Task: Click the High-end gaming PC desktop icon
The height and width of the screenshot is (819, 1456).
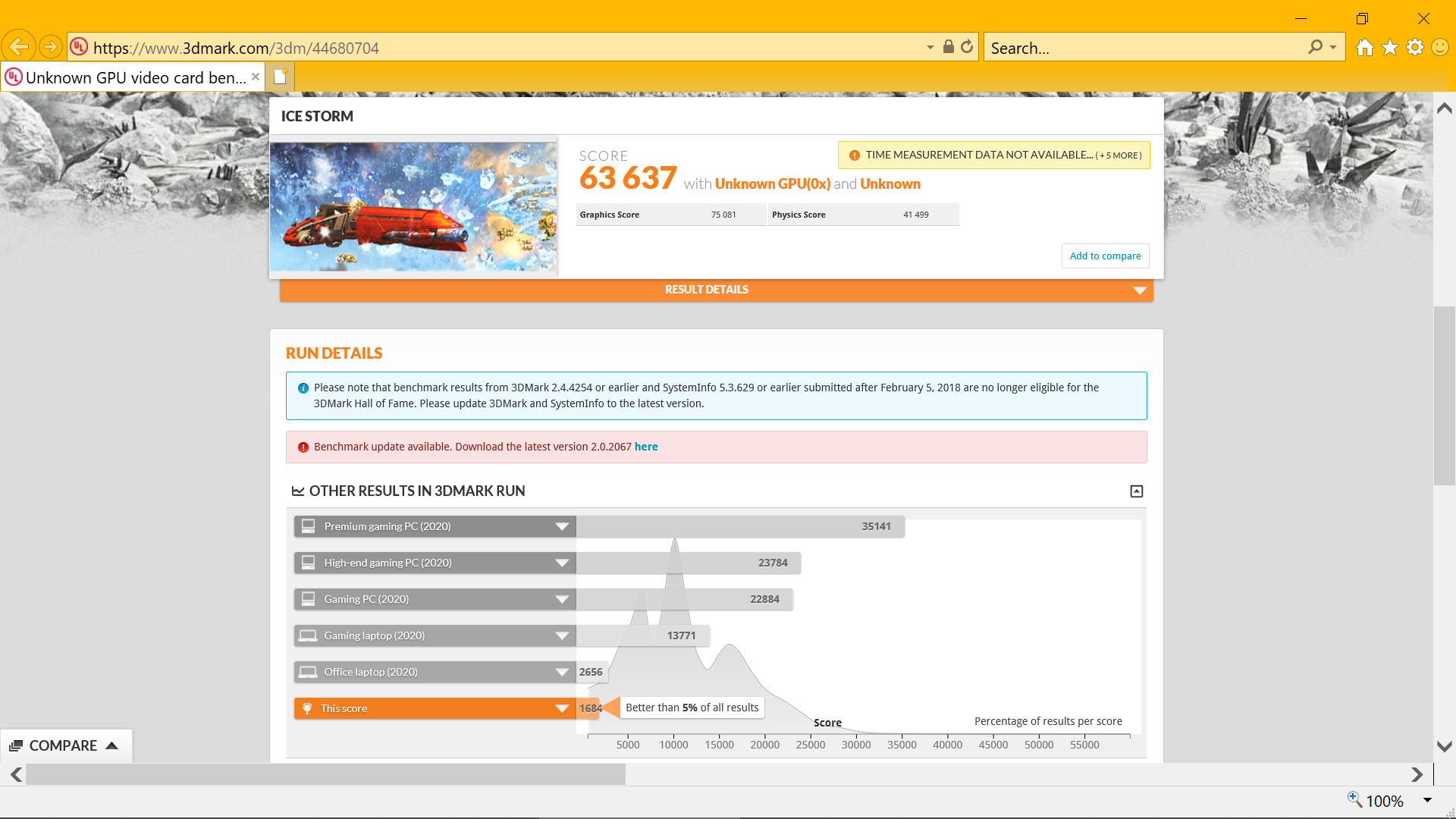Action: tap(308, 562)
